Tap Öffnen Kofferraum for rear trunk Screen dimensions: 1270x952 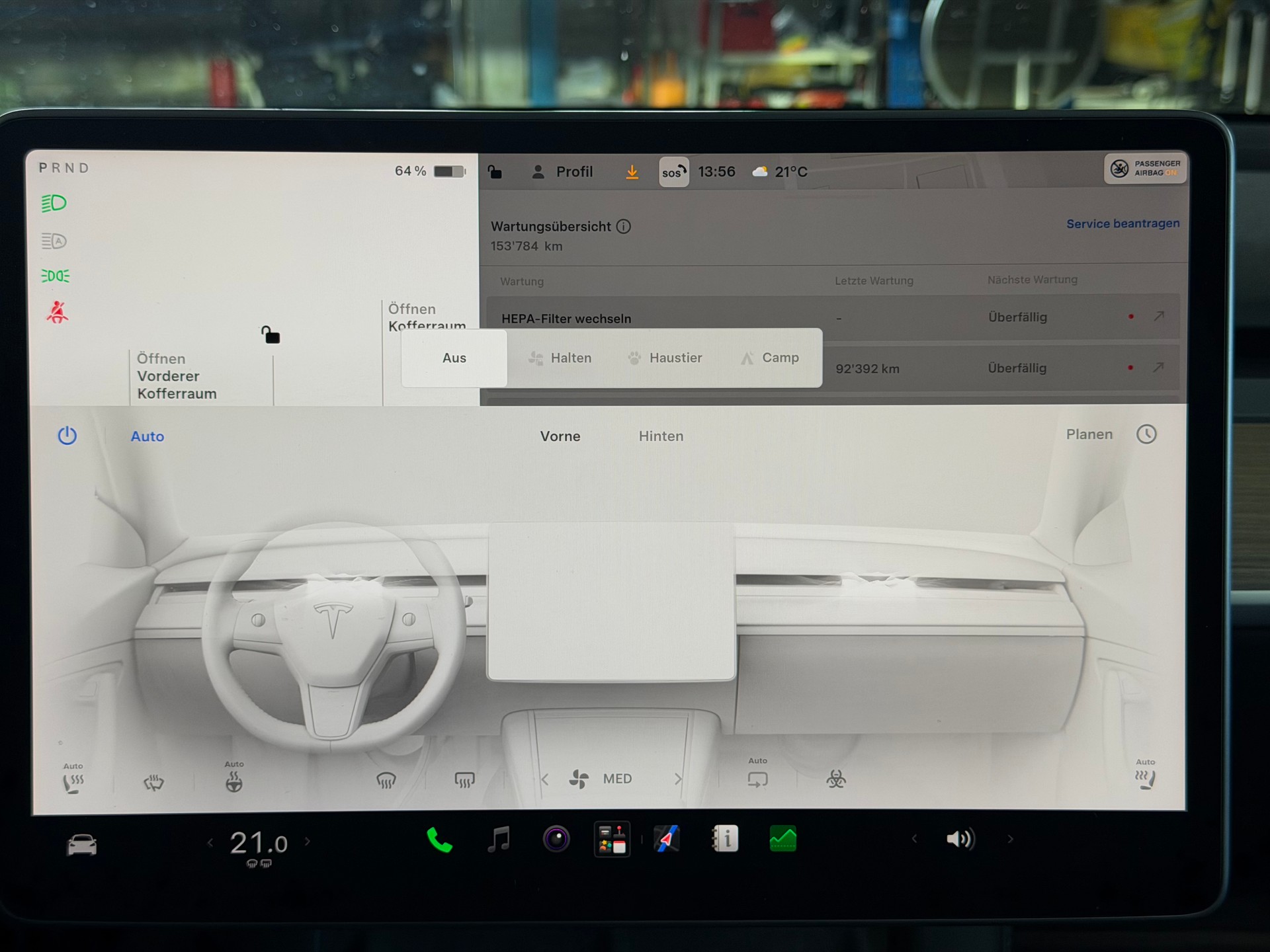(x=427, y=317)
